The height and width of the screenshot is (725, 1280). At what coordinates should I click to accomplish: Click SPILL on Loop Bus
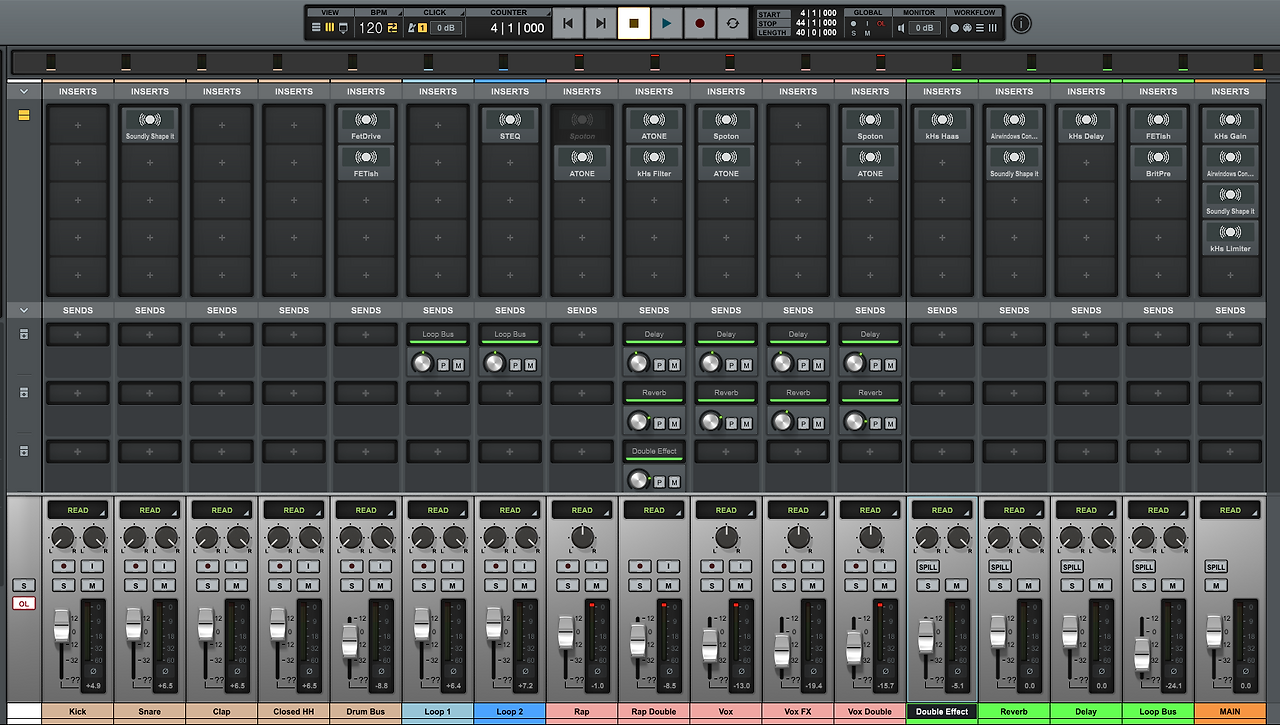tap(1144, 567)
